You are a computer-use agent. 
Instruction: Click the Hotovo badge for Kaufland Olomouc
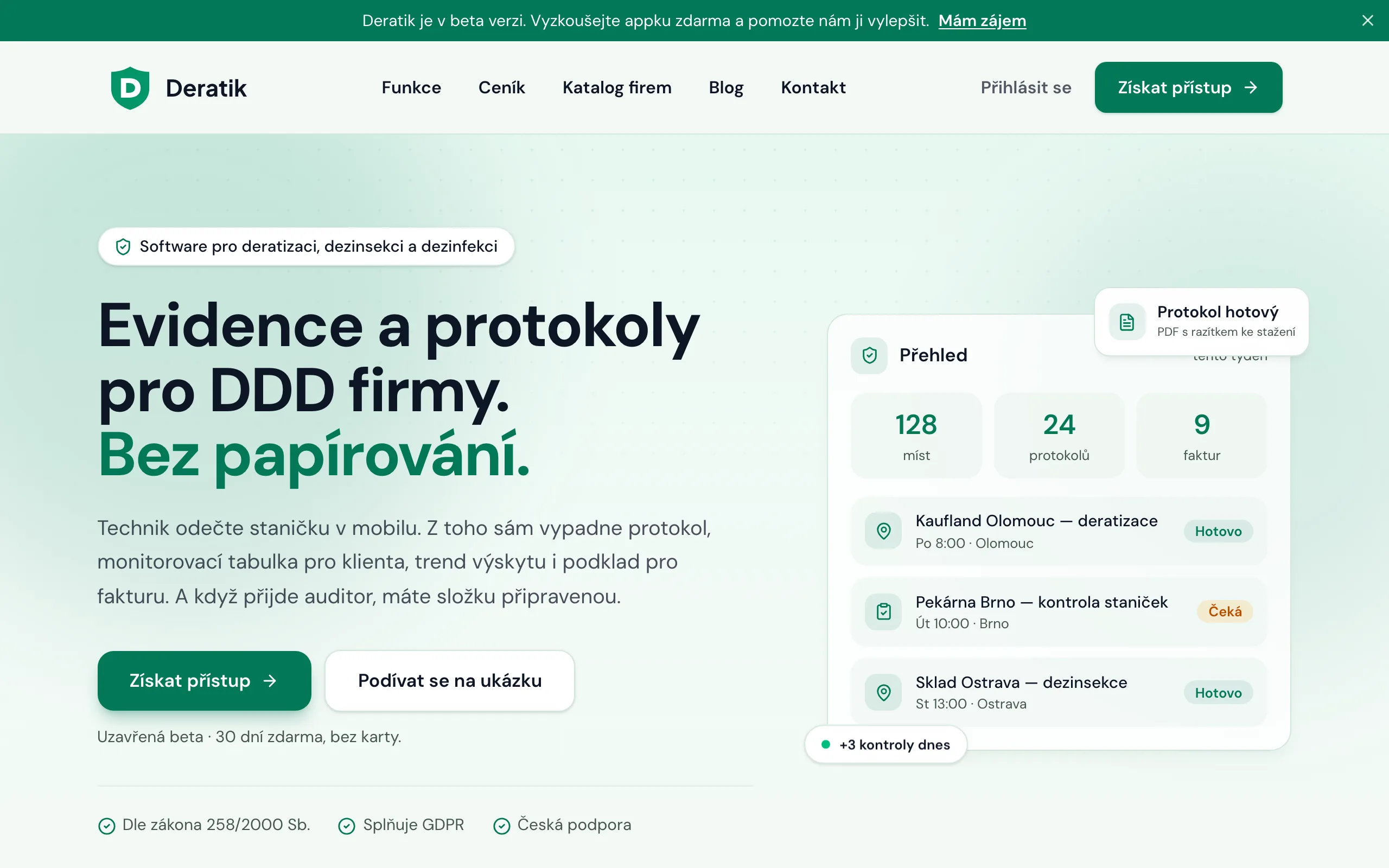(1218, 531)
